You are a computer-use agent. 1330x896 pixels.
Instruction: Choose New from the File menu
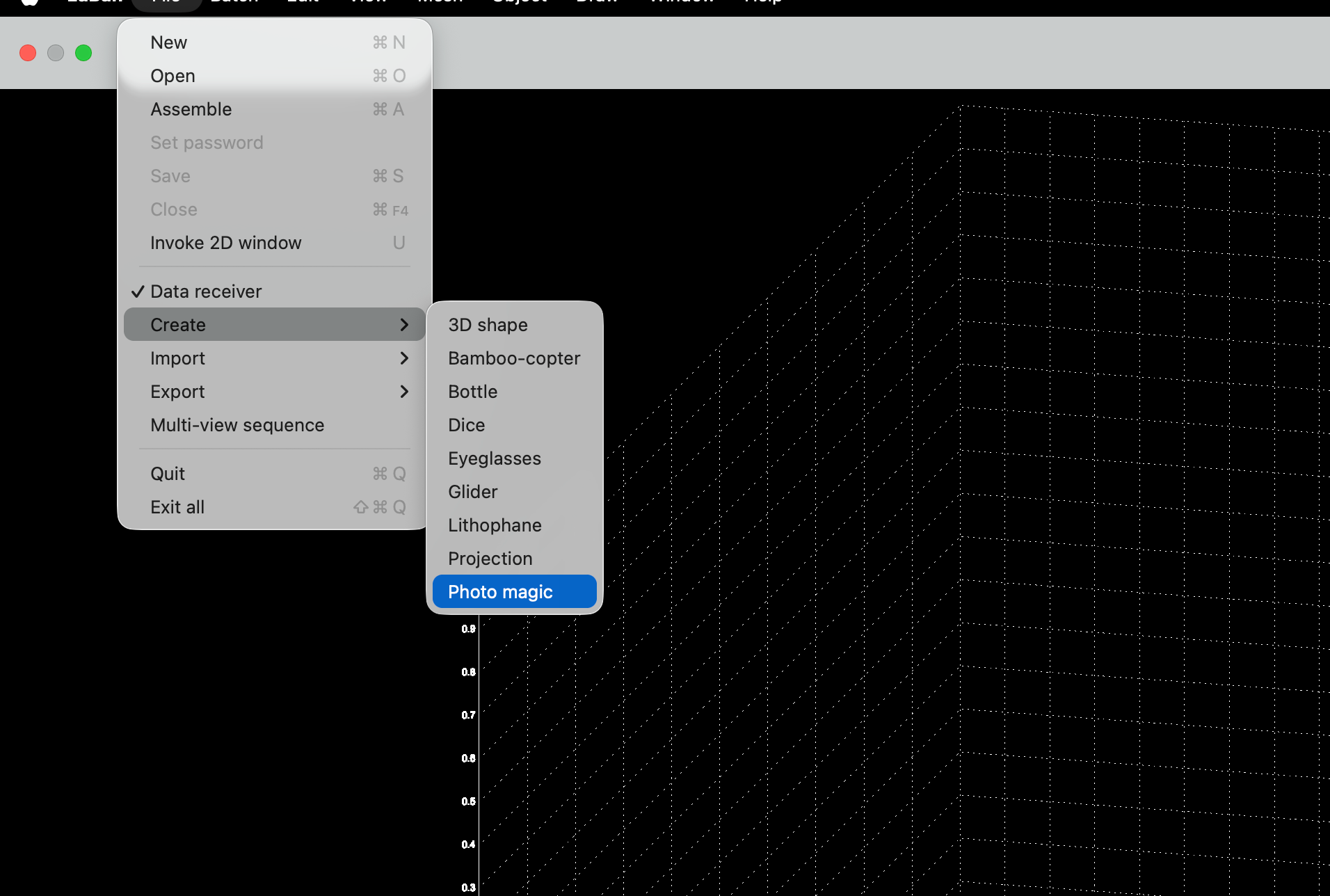tap(275, 42)
